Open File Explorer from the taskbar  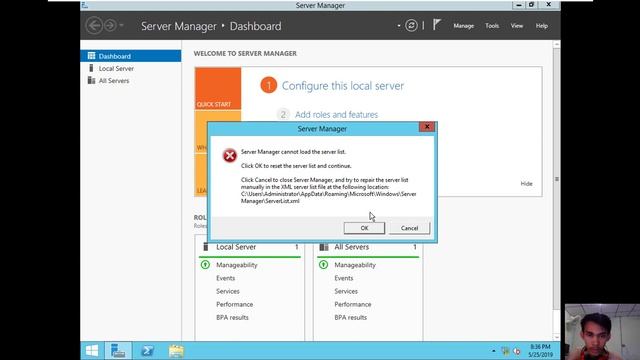click(176, 351)
